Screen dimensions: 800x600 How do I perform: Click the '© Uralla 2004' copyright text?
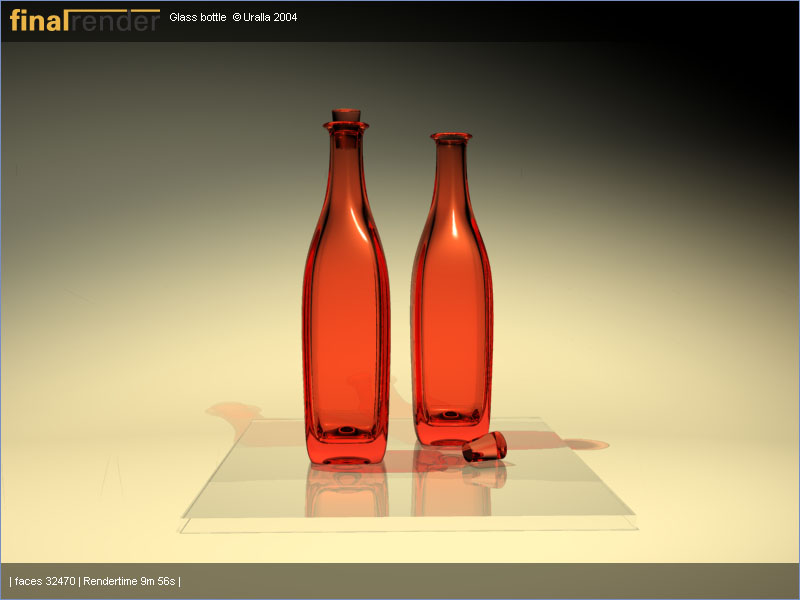(265, 17)
